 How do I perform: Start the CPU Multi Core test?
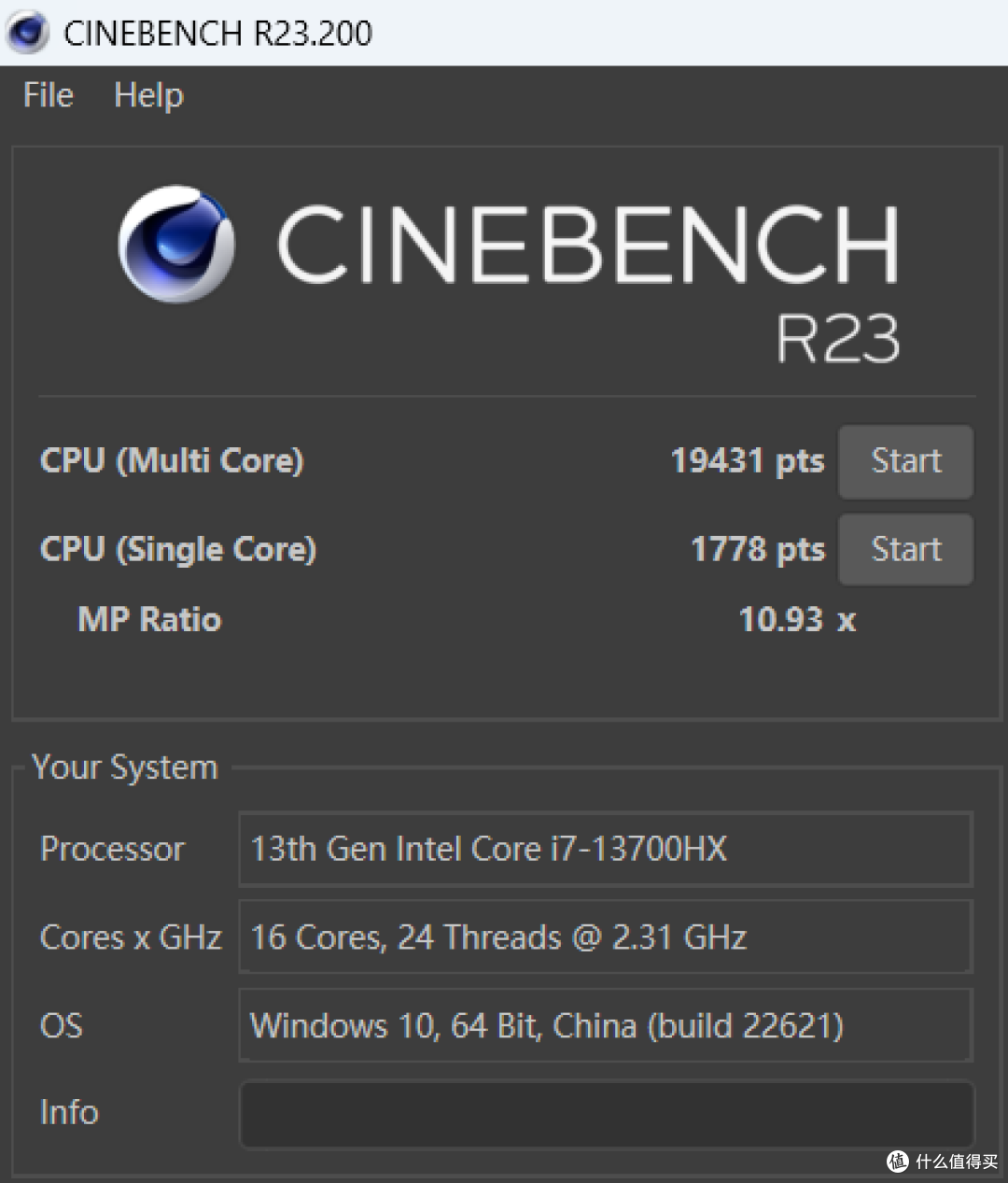tap(905, 461)
